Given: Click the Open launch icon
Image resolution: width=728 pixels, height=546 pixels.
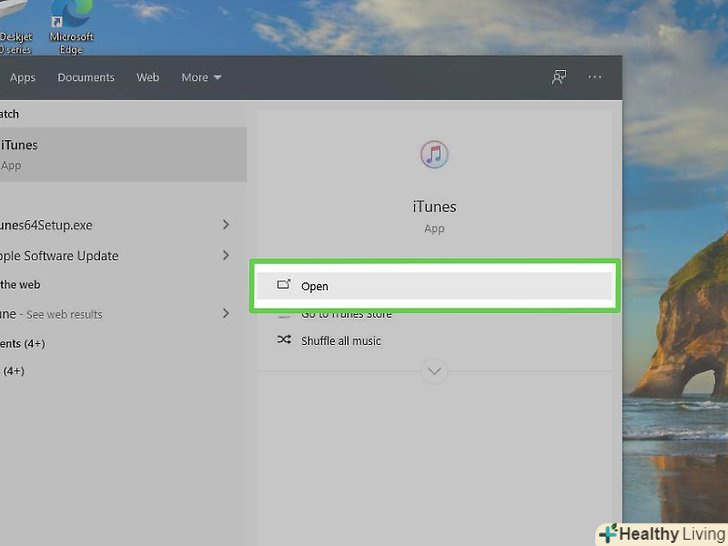Looking at the screenshot, I should coord(284,285).
